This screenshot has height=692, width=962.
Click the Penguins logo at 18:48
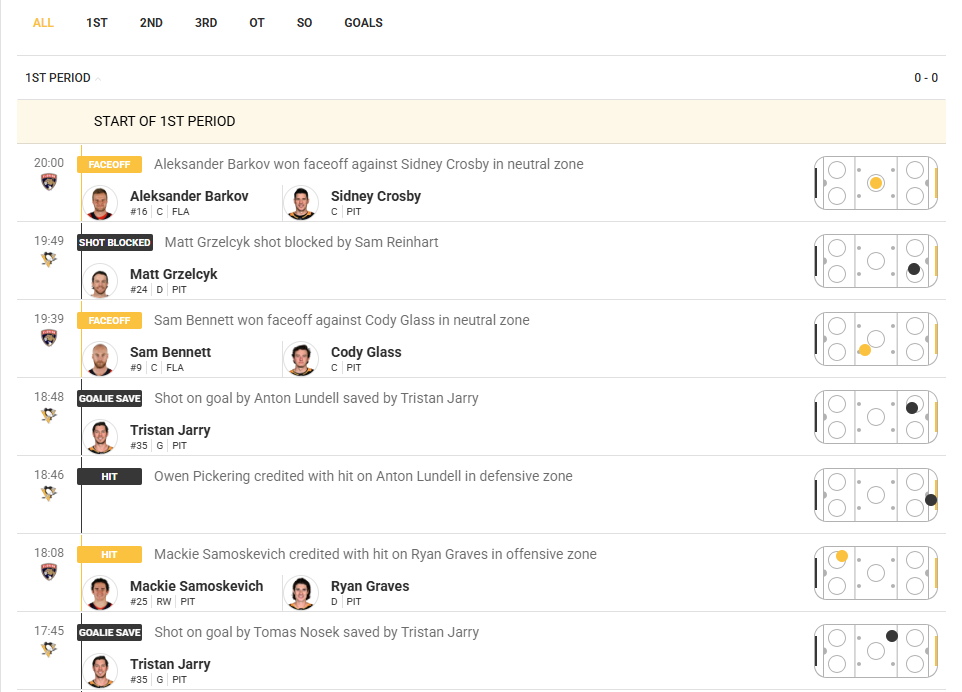click(x=49, y=415)
